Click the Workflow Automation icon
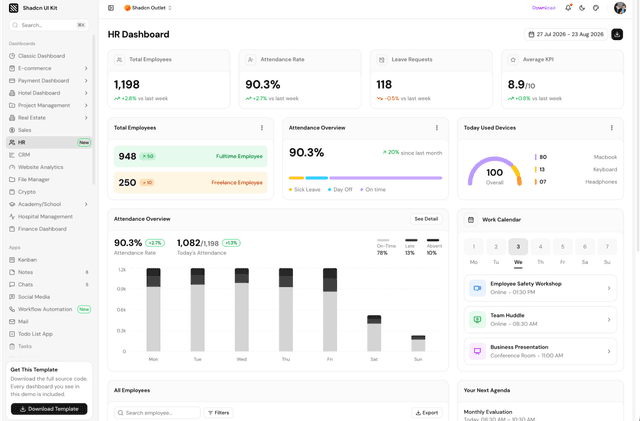Image resolution: width=640 pixels, height=421 pixels. 12,309
